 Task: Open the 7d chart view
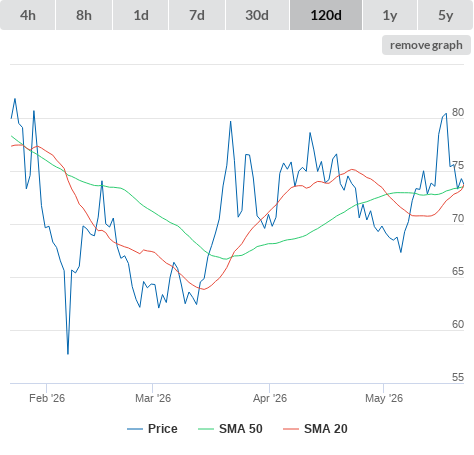[197, 15]
